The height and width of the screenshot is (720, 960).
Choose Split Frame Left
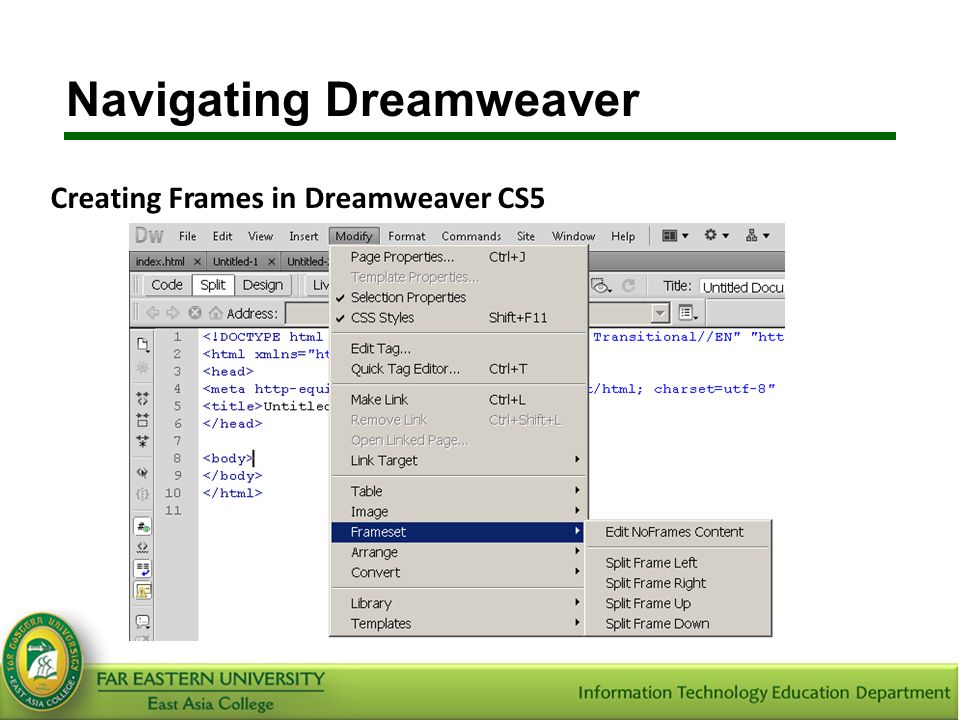678,563
